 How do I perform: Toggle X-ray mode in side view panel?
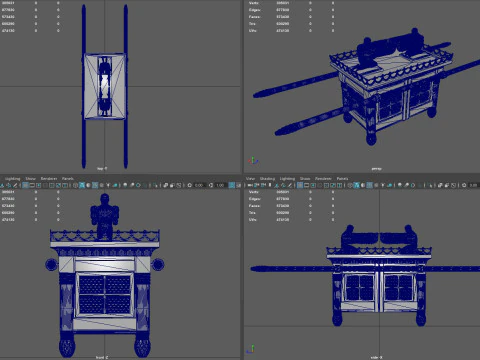(x=440, y=185)
